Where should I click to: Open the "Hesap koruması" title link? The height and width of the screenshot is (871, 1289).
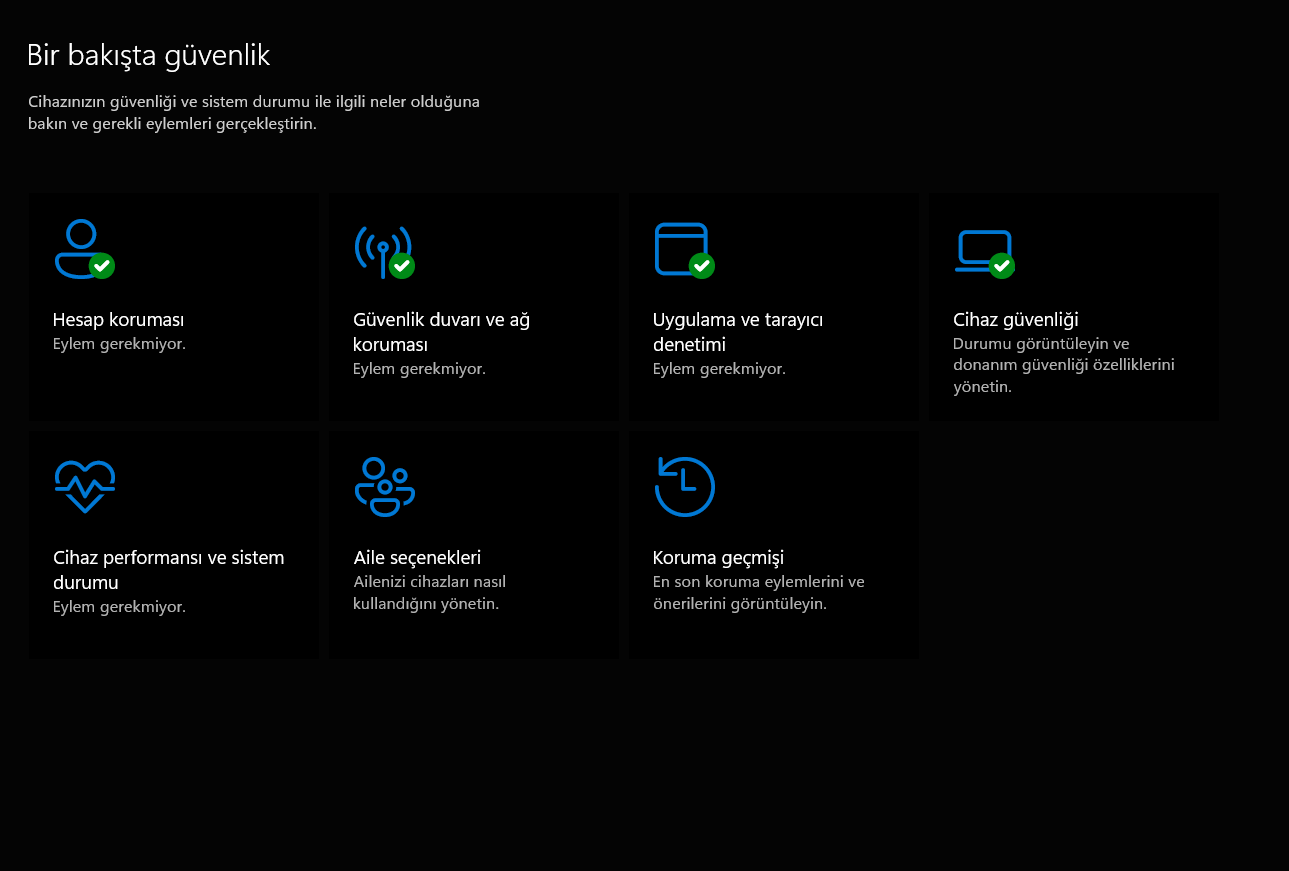click(118, 320)
